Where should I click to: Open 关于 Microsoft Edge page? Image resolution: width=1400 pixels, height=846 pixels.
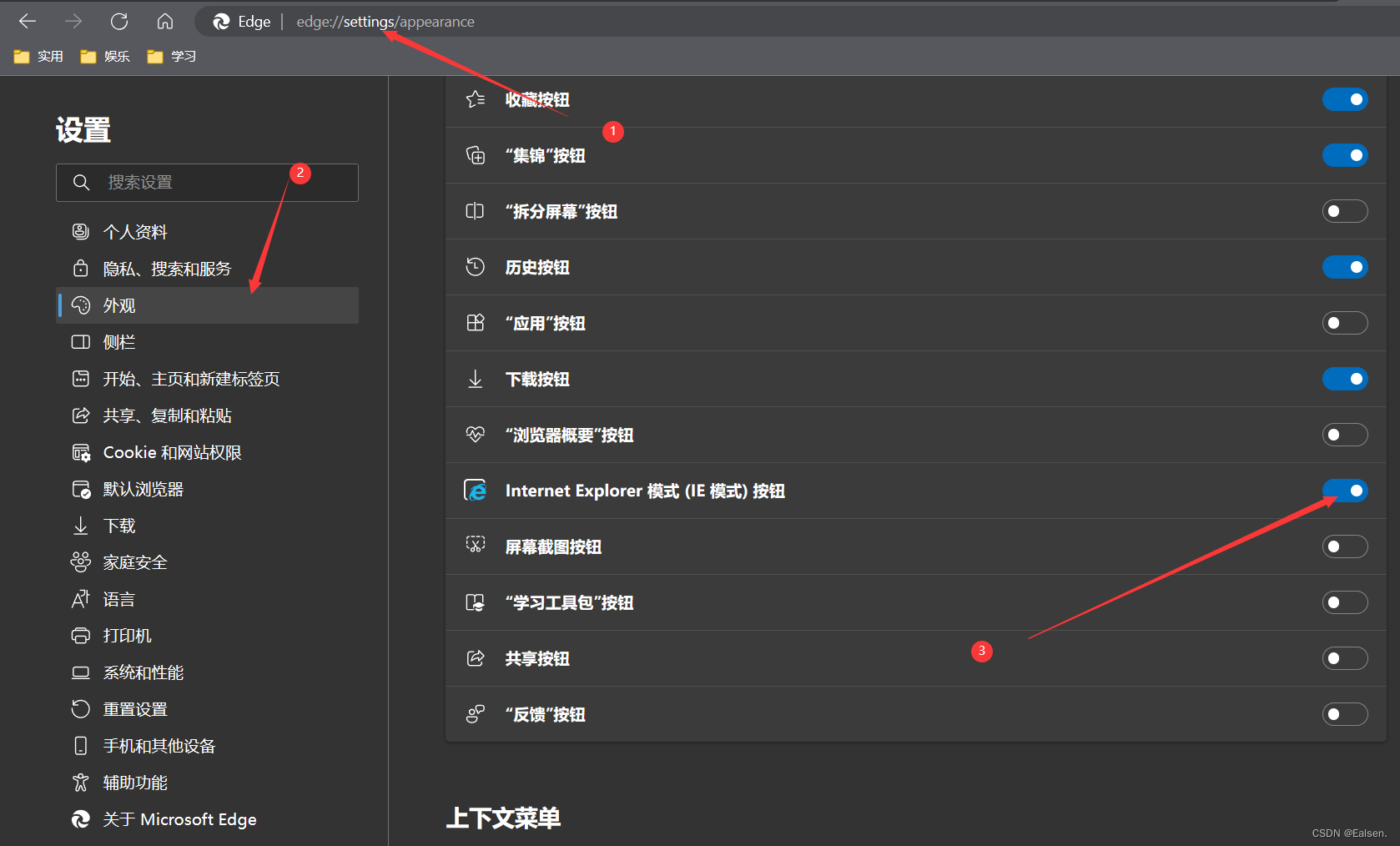click(208, 819)
